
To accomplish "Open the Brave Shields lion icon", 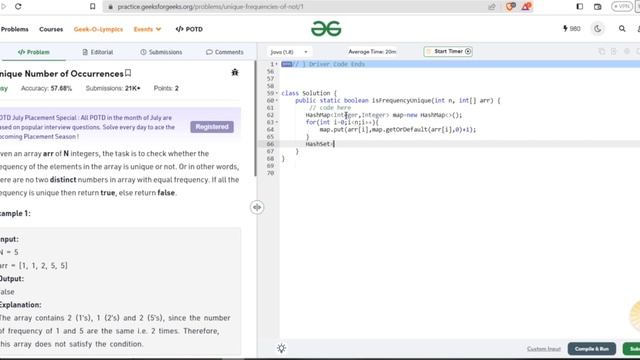I will pyautogui.click(x=510, y=7).
